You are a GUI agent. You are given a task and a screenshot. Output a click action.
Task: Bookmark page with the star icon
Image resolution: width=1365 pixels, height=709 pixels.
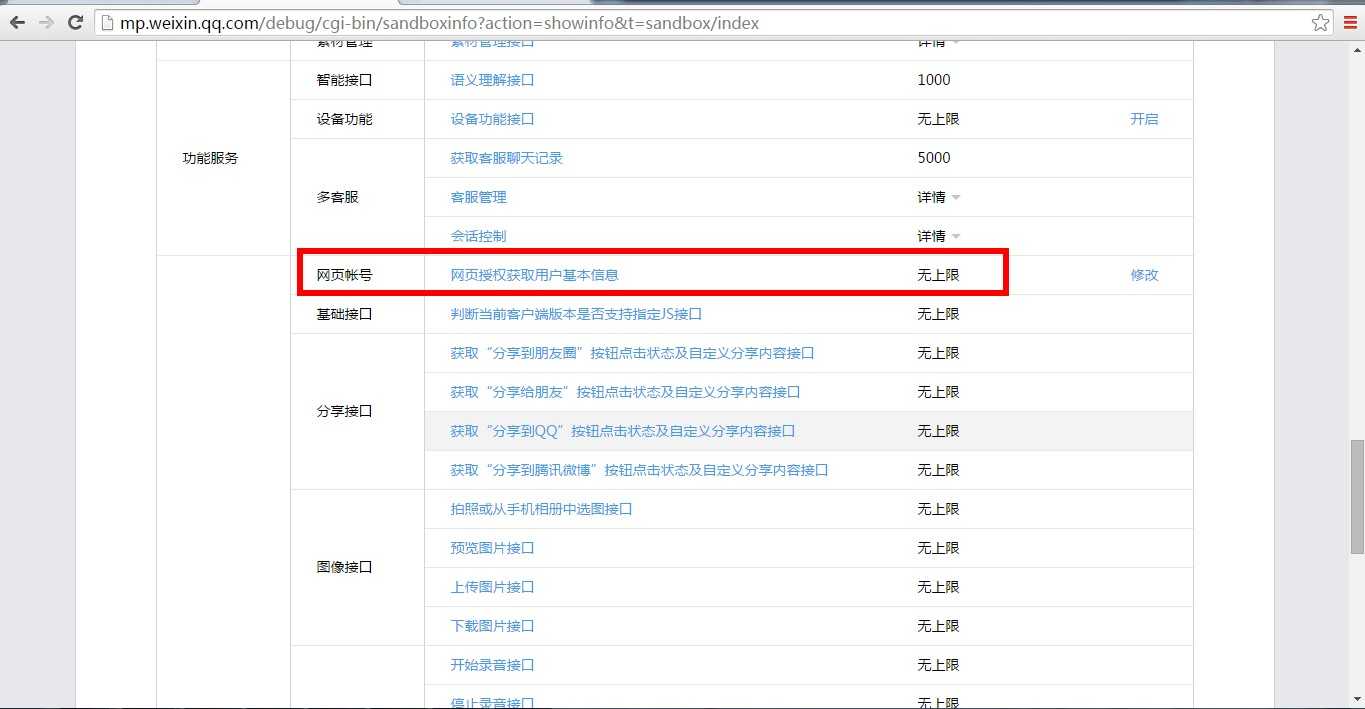[1320, 22]
